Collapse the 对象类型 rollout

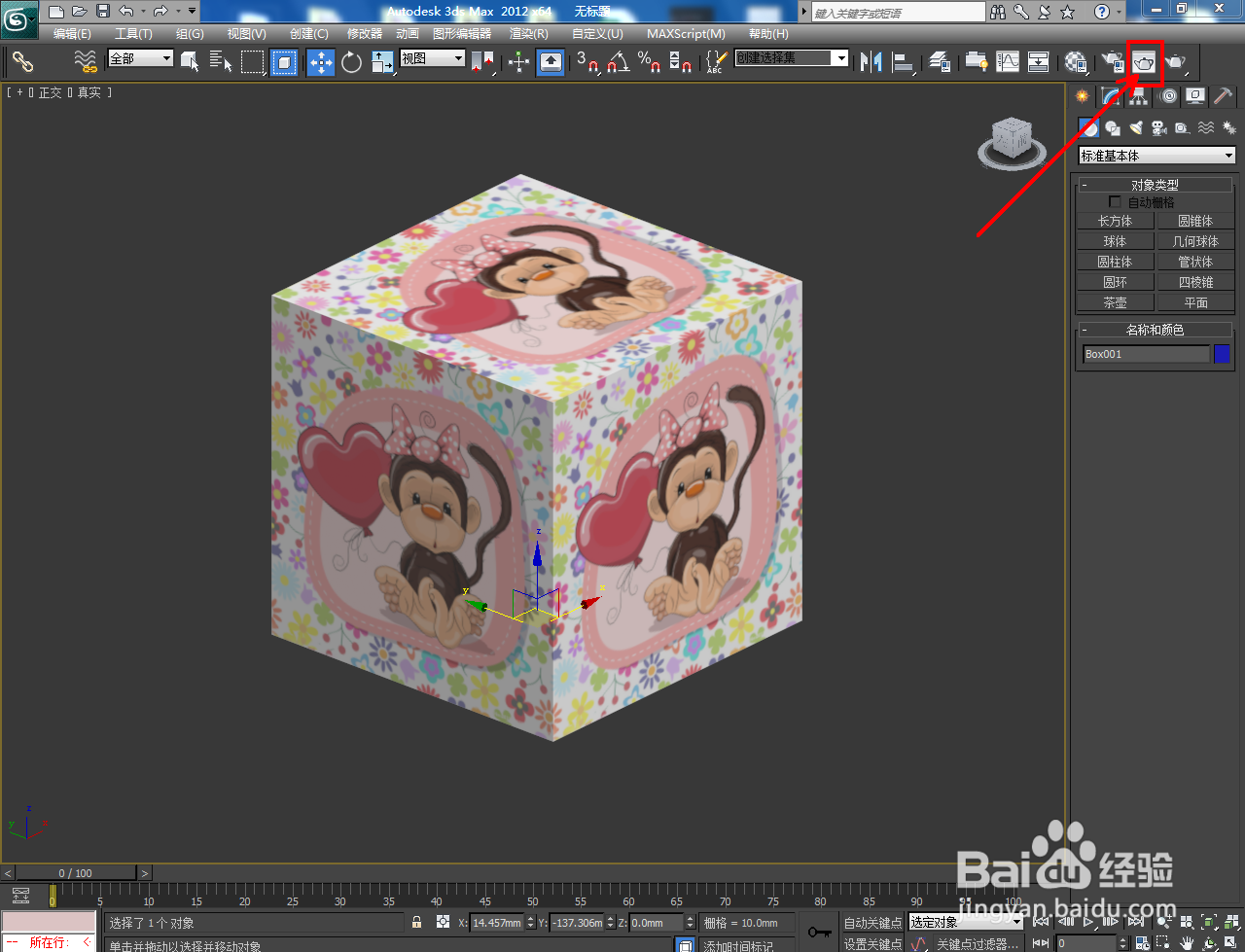(x=1155, y=185)
